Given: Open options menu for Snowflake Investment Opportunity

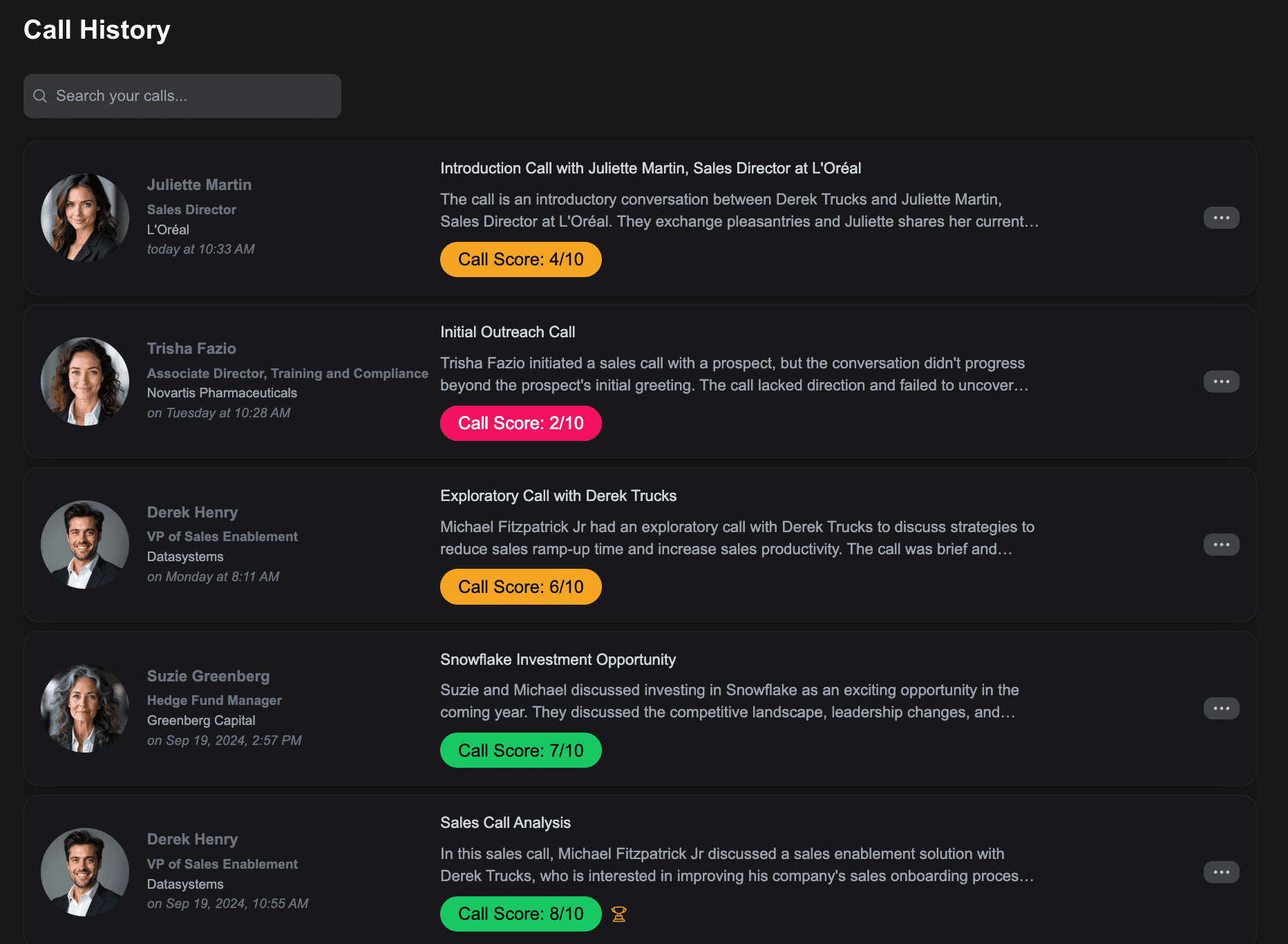Looking at the screenshot, I should pyautogui.click(x=1221, y=708).
